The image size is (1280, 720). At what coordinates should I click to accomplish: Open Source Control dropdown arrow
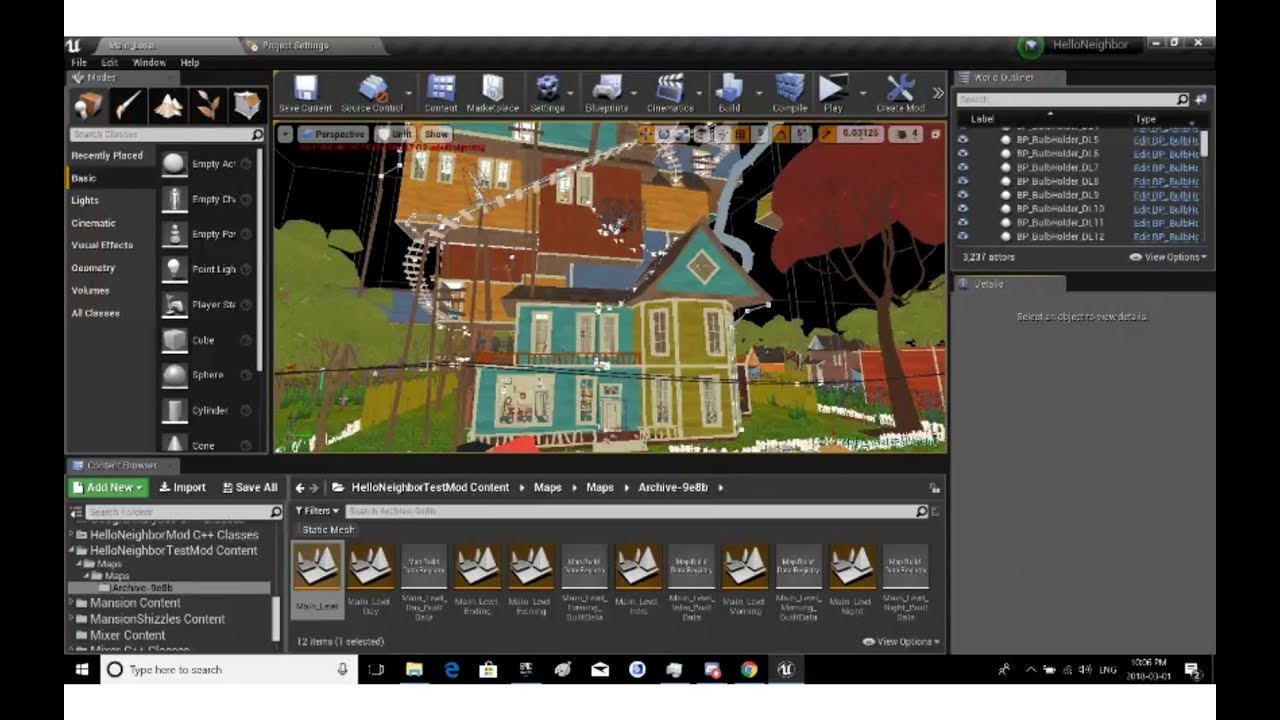[x=411, y=91]
